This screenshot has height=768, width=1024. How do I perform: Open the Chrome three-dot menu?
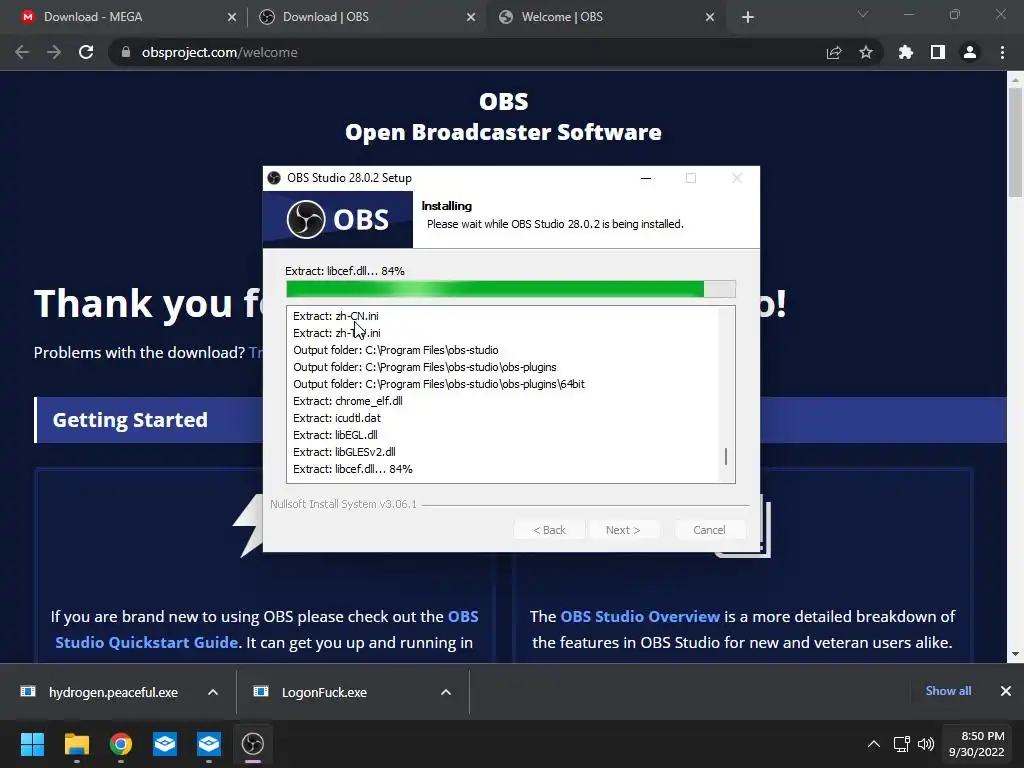coord(1002,52)
